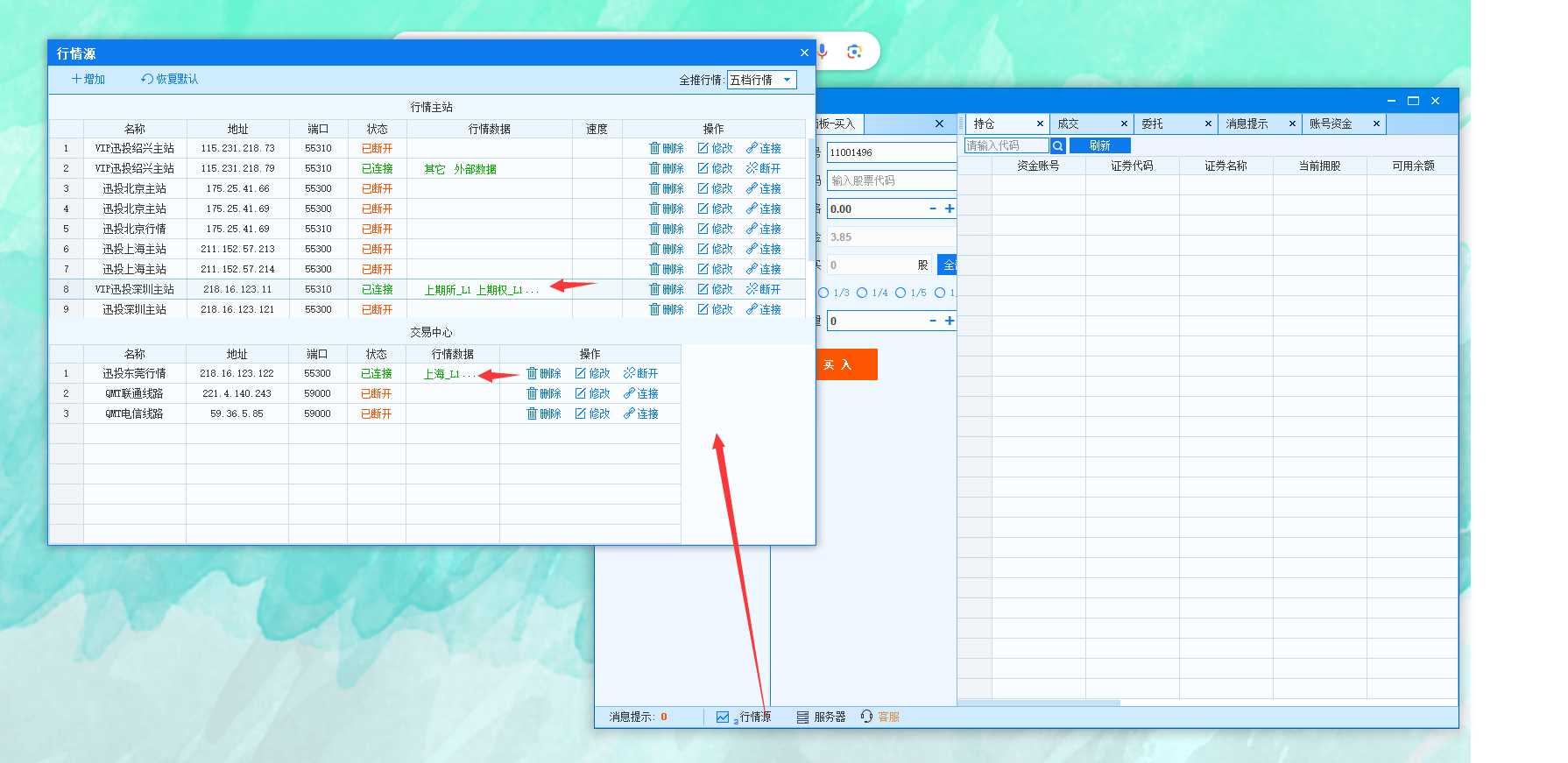
Task: Edit 迅投北京行情 row 5
Action: tap(715, 229)
